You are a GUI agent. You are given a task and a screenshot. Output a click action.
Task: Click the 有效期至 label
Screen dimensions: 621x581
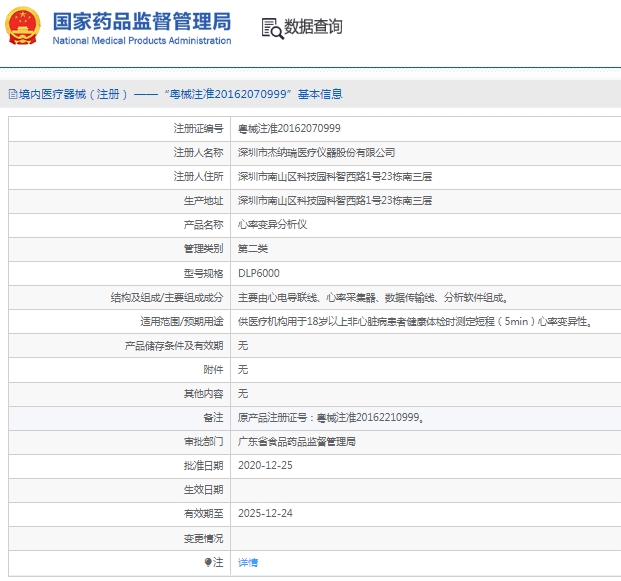point(204,514)
